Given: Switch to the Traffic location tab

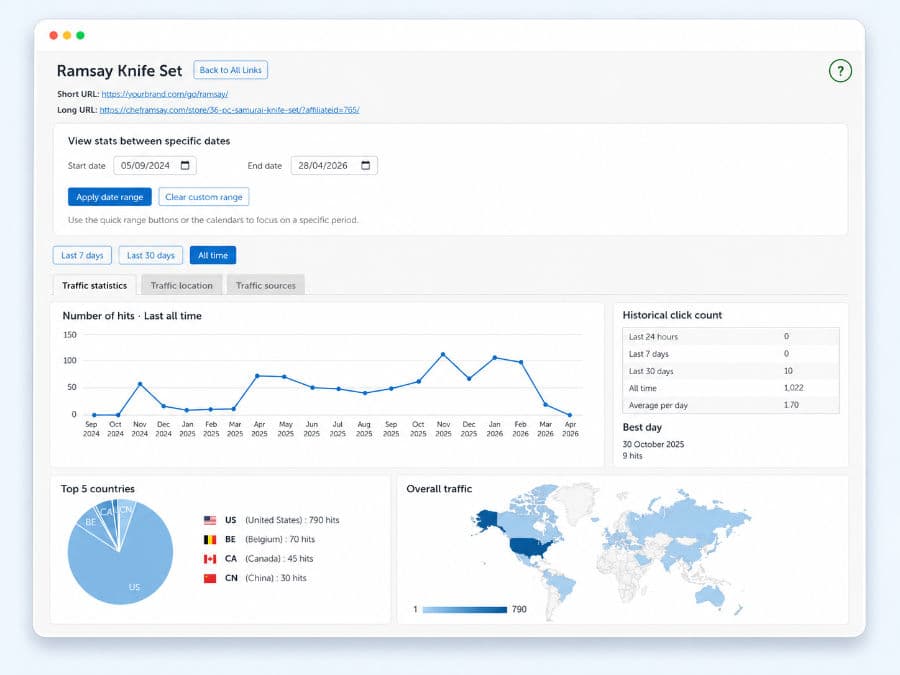Looking at the screenshot, I should click(x=181, y=285).
